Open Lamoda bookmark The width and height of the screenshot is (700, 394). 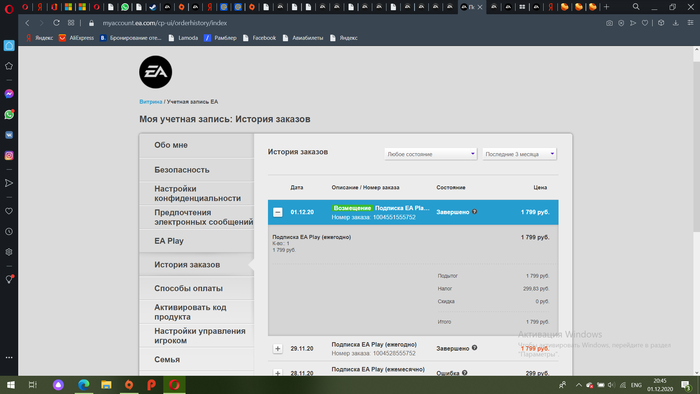[x=183, y=38]
